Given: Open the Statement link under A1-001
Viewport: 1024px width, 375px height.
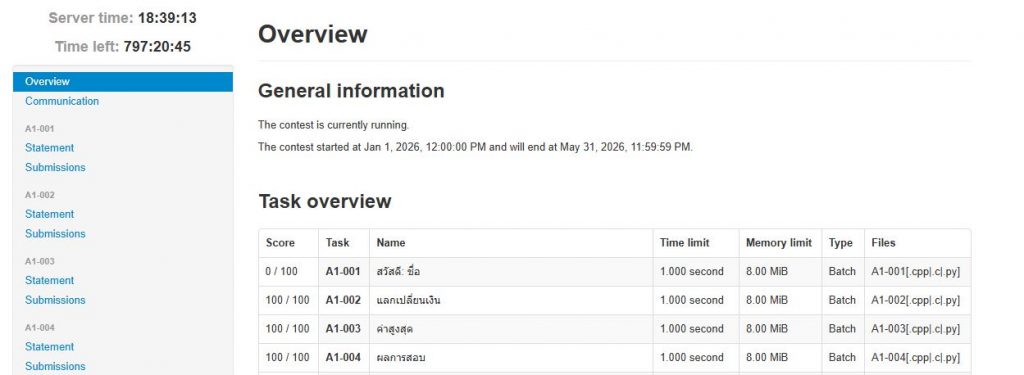Looking at the screenshot, I should click(50, 148).
